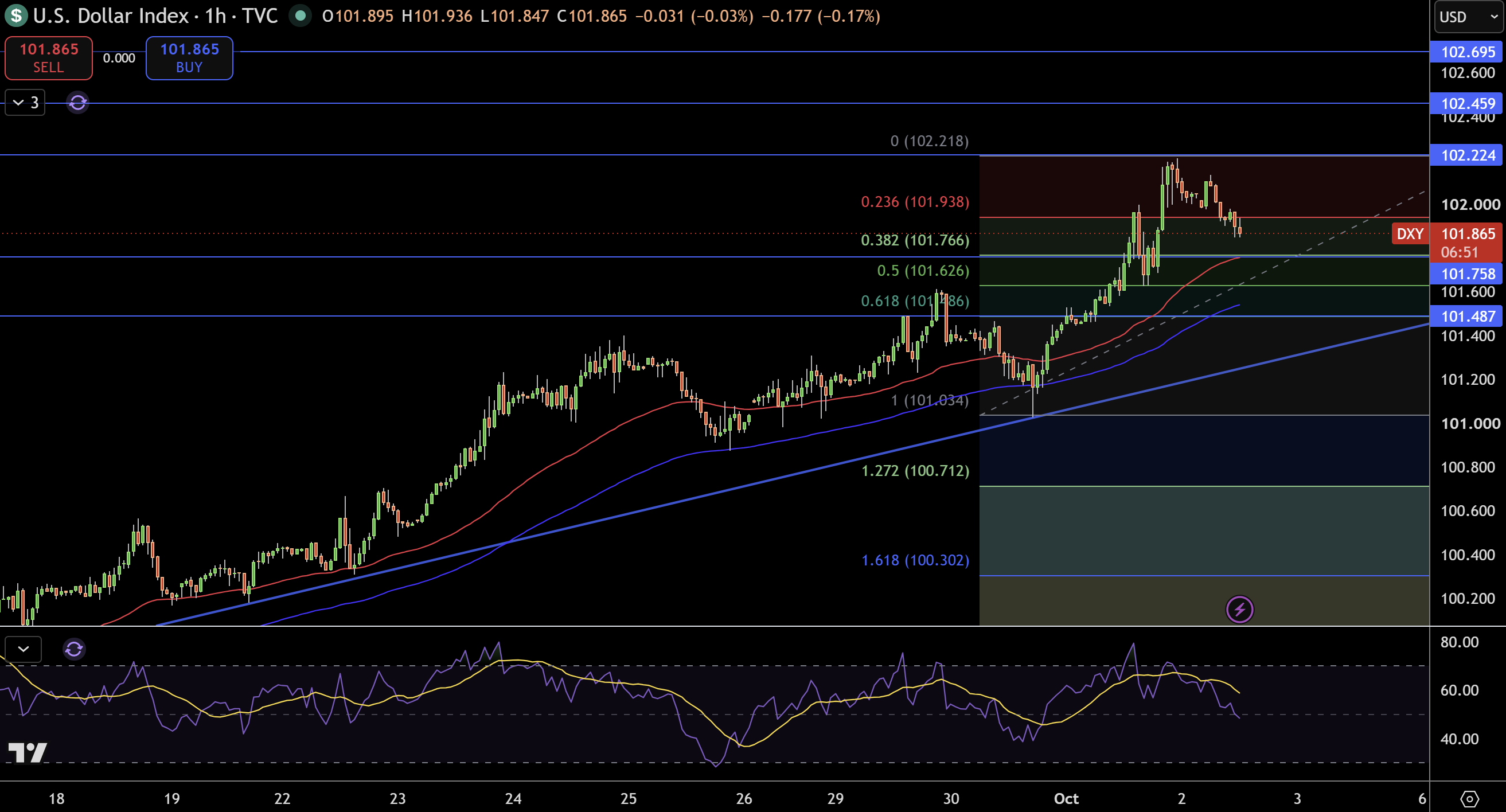Click the 101.865 SELL button
The width and height of the screenshot is (1506, 812).
click(x=49, y=58)
